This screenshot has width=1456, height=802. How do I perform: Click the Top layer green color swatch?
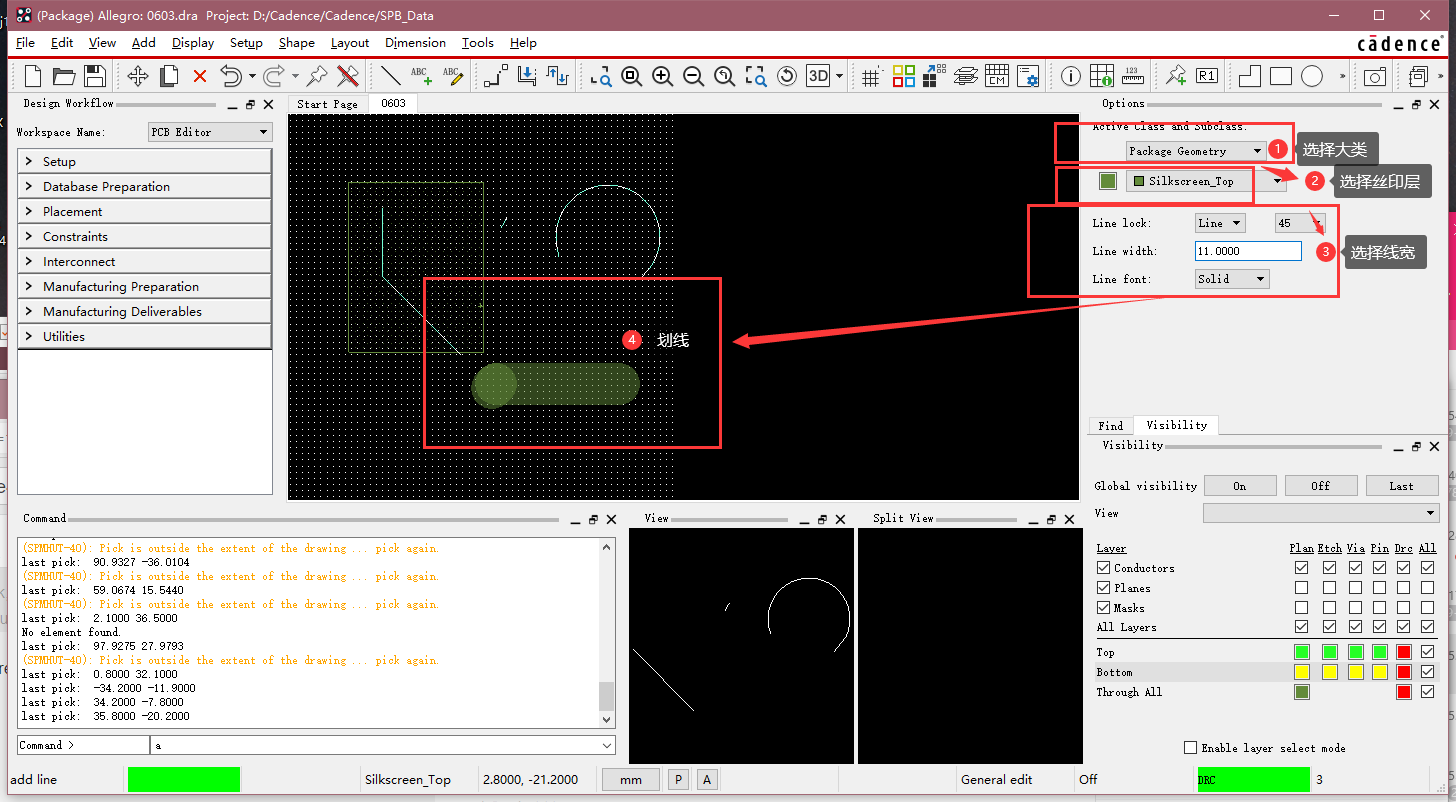pyautogui.click(x=1301, y=651)
